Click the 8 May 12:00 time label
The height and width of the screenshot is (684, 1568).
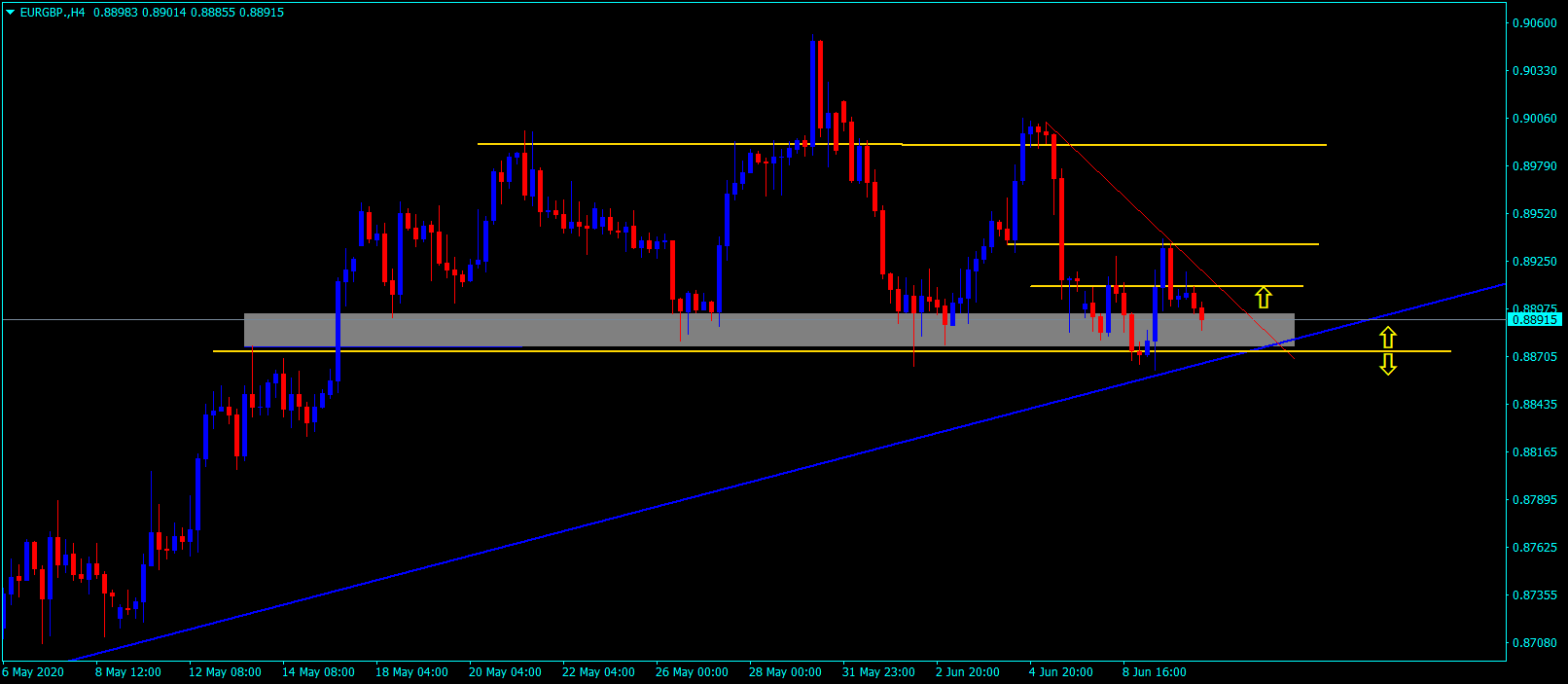(128, 672)
